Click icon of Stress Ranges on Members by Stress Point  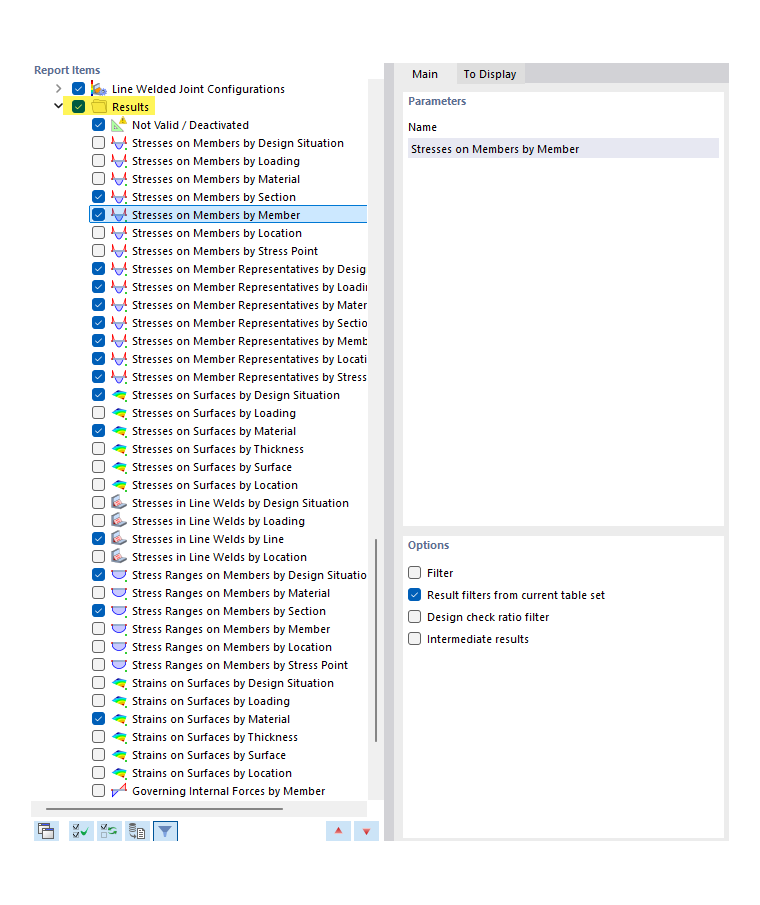tap(119, 665)
